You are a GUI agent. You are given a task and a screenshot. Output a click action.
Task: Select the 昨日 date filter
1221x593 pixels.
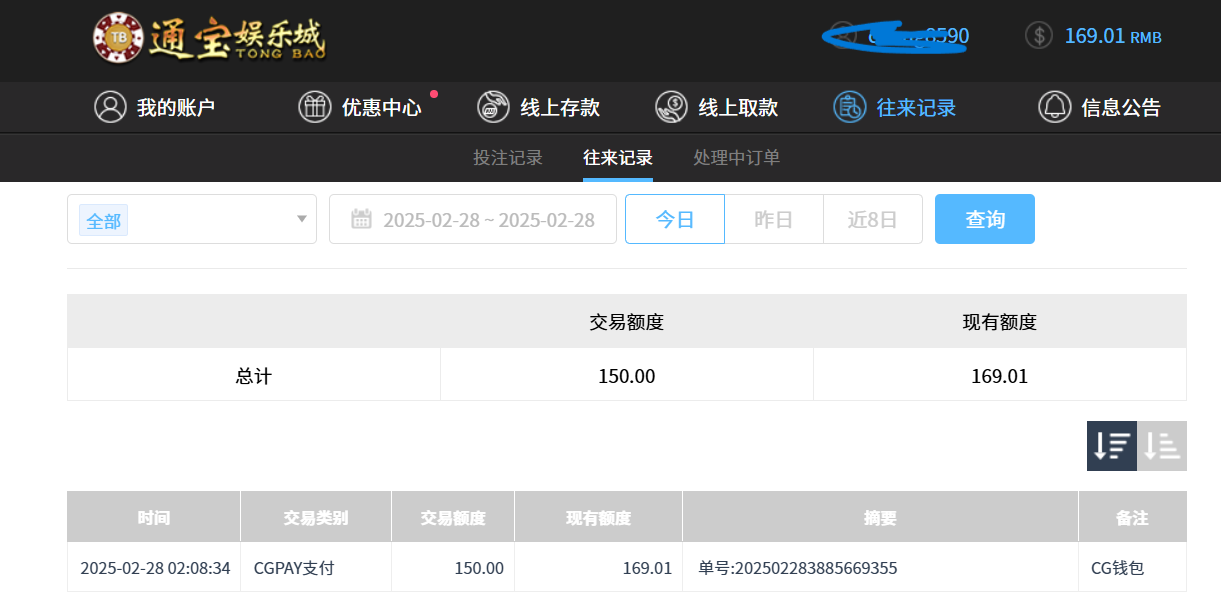[773, 219]
